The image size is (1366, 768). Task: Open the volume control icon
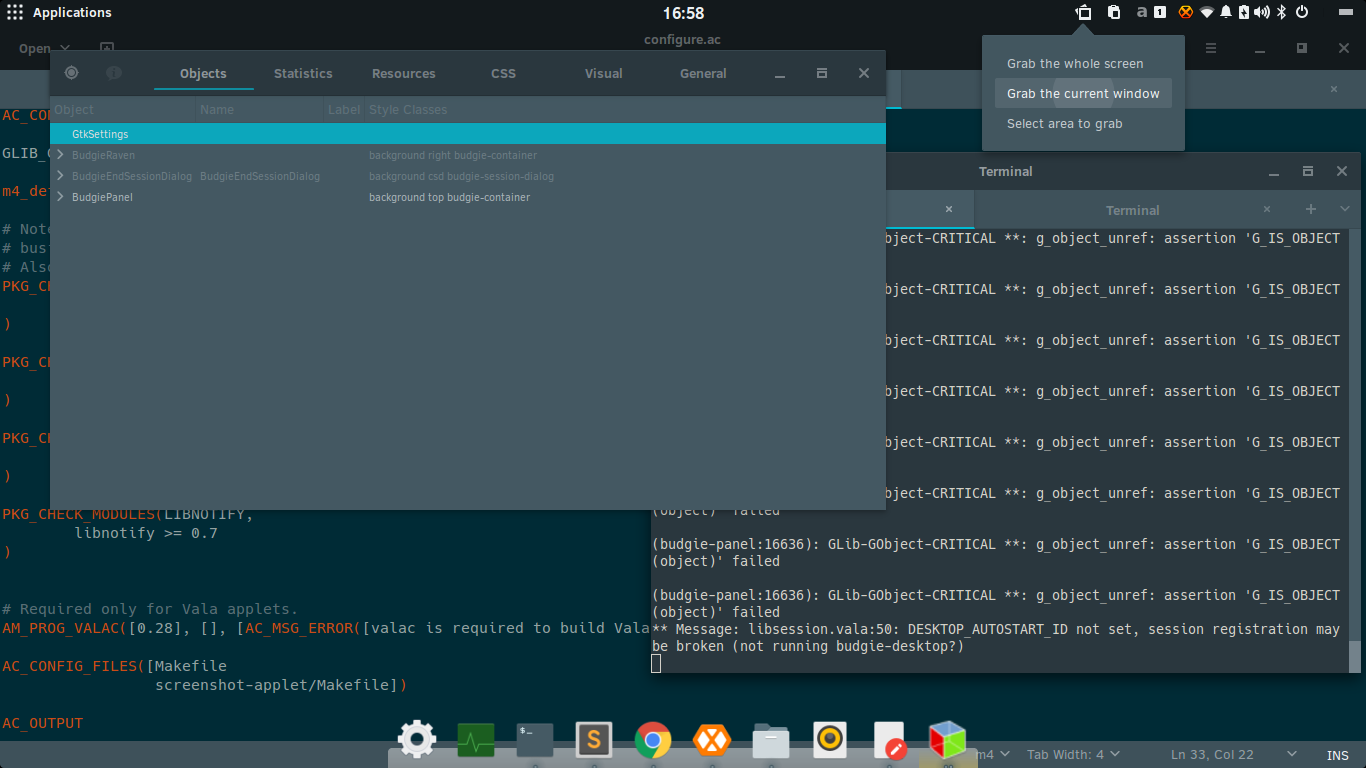(1262, 13)
